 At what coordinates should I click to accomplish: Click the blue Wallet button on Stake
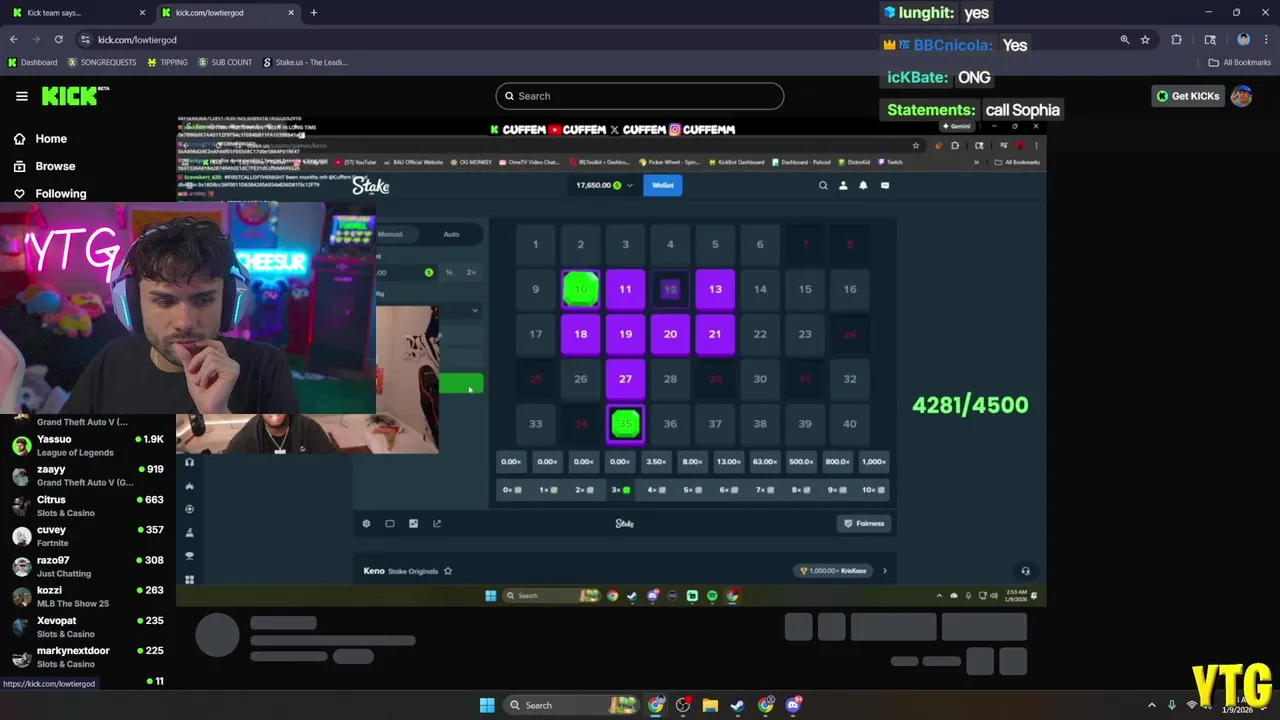click(x=663, y=185)
